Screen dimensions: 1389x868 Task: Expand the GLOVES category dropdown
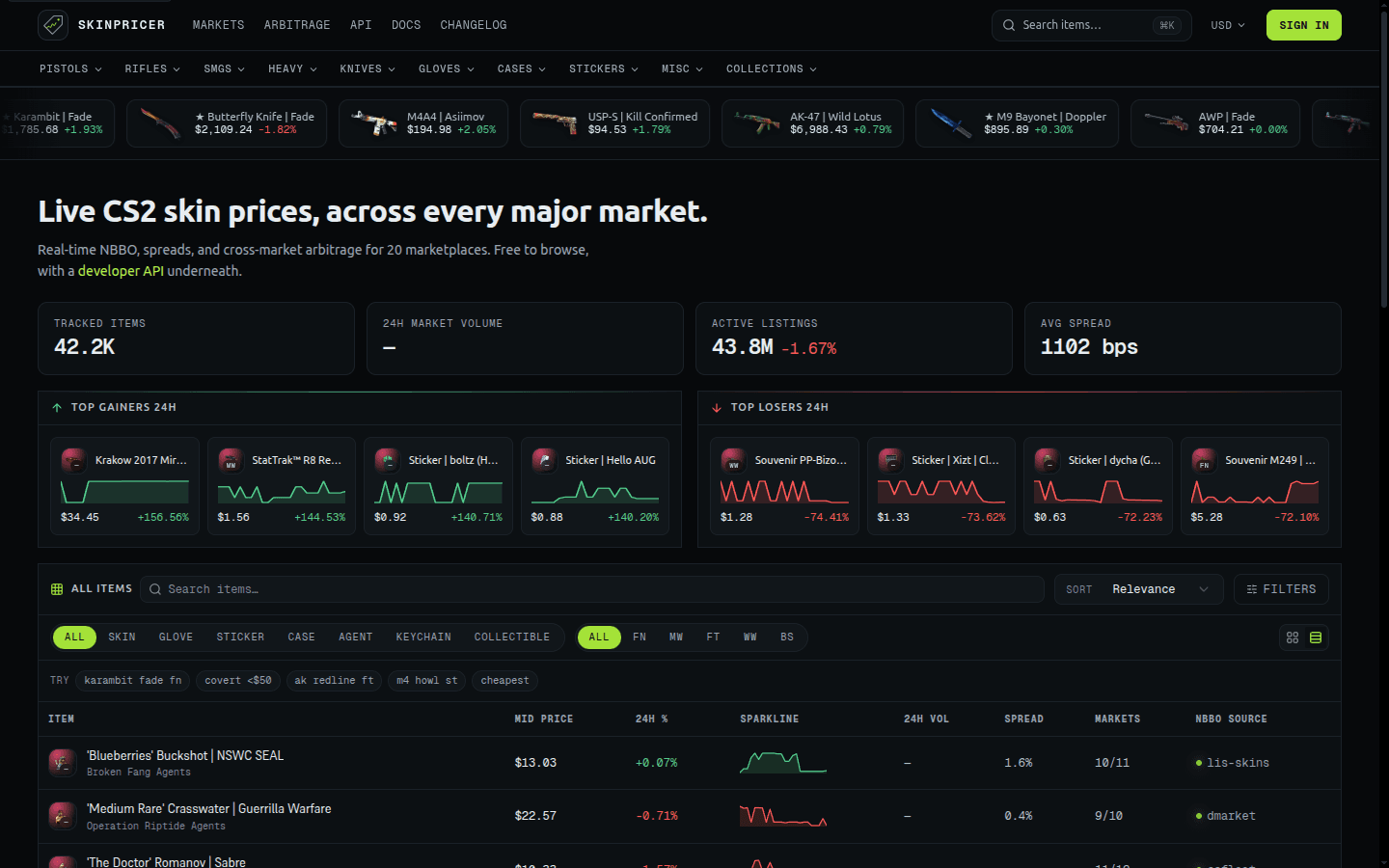[447, 69]
